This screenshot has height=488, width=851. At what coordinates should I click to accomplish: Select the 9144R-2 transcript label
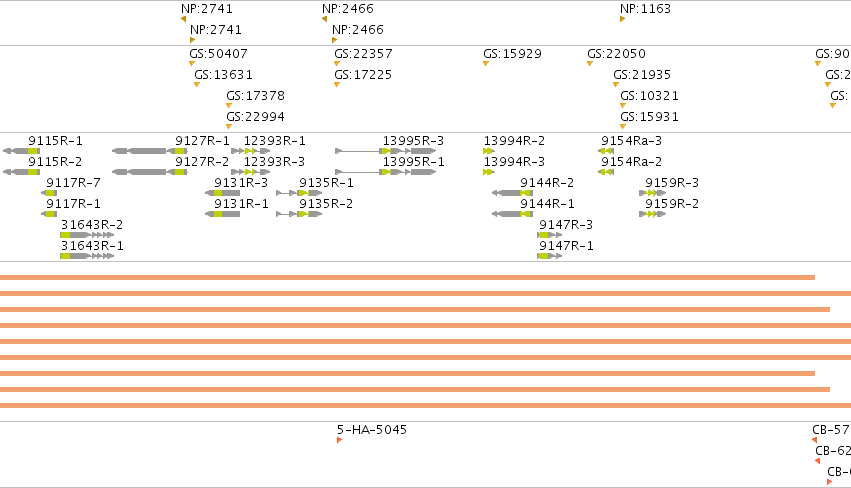[x=547, y=183]
